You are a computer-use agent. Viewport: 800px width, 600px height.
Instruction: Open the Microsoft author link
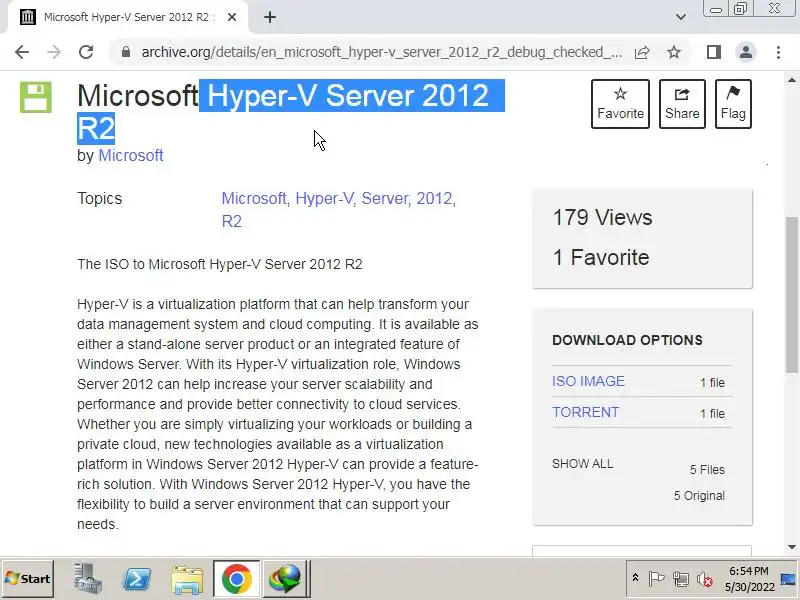point(131,155)
